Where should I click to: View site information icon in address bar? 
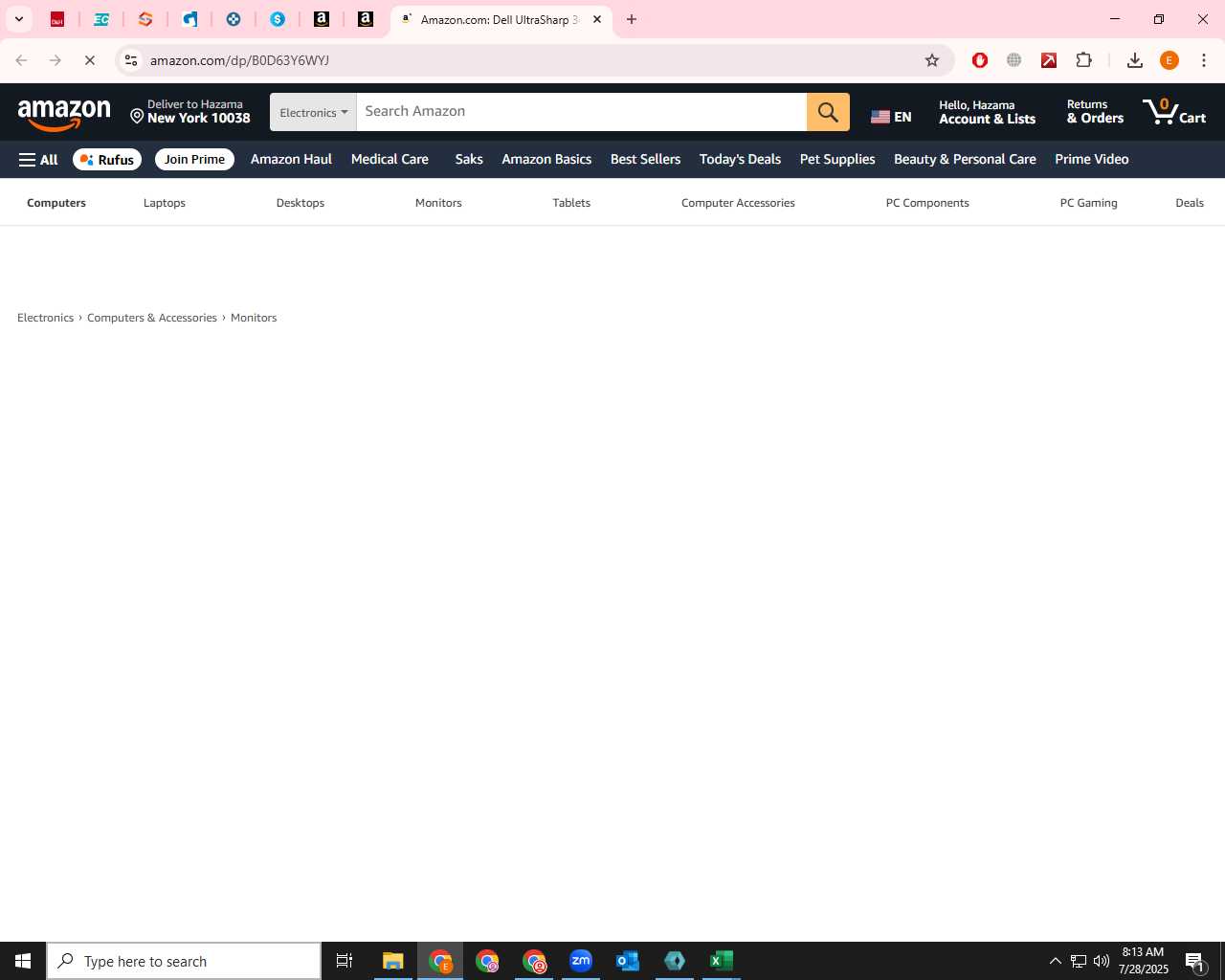coord(131,60)
